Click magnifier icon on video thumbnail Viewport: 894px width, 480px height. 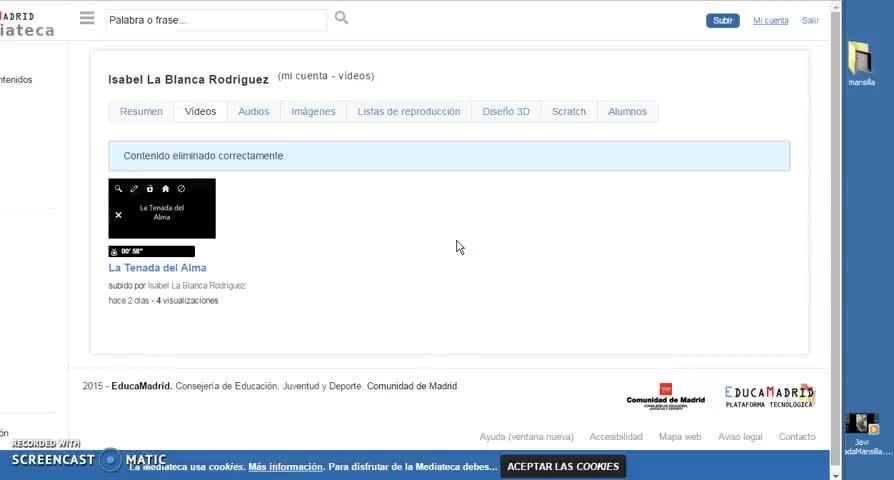click(x=118, y=189)
